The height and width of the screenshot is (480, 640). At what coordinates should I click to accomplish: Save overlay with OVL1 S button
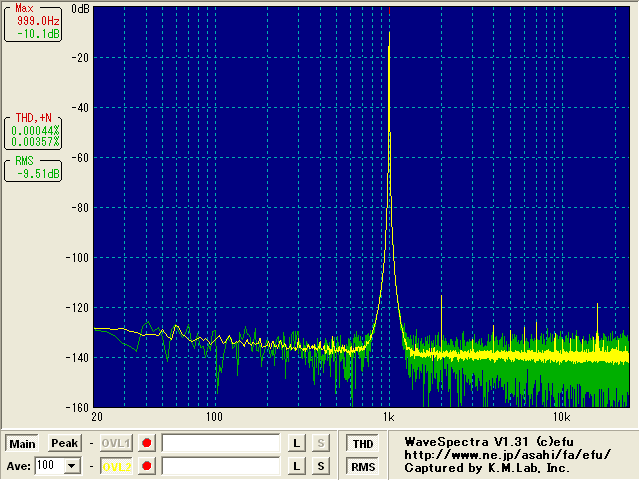pos(321,443)
